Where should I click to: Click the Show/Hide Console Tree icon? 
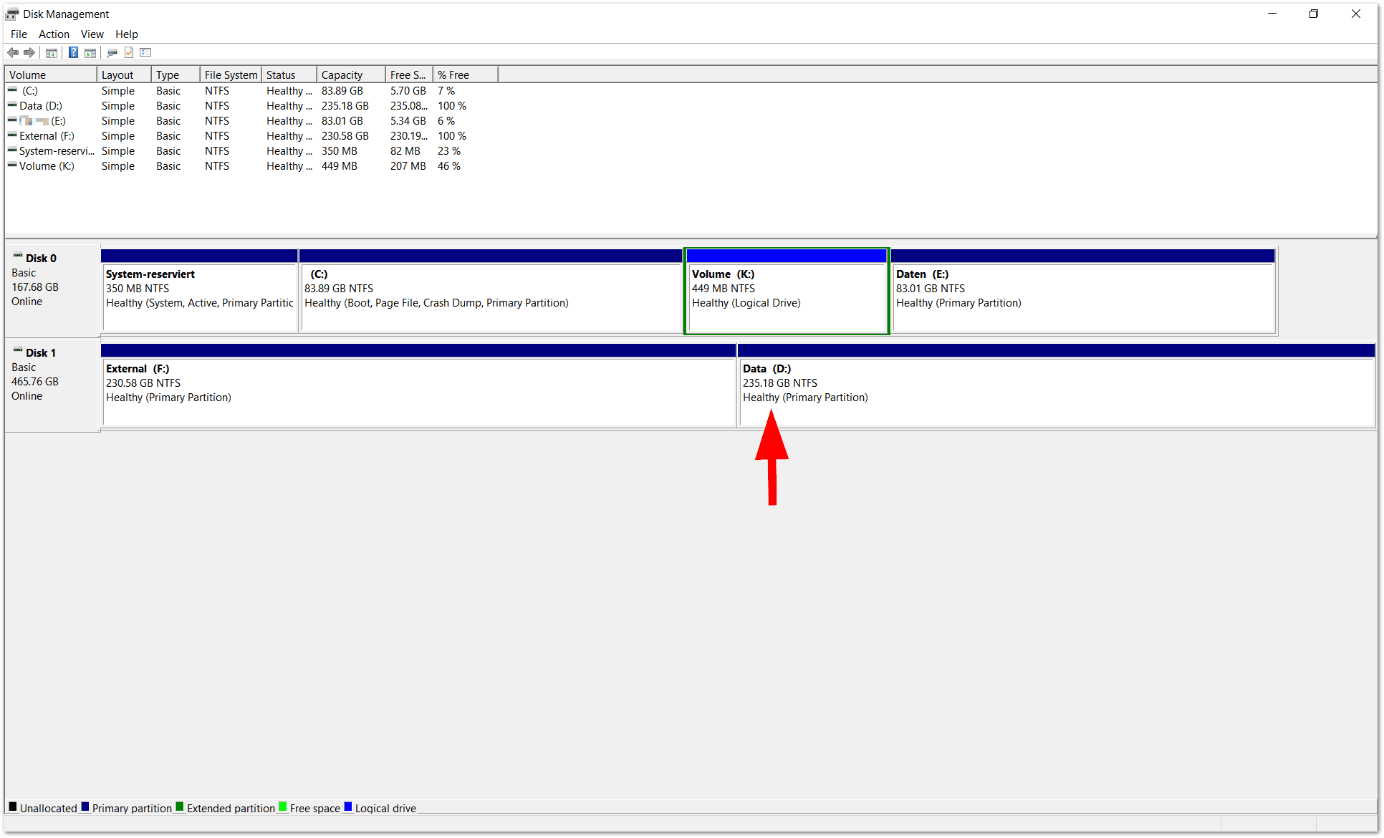point(52,53)
